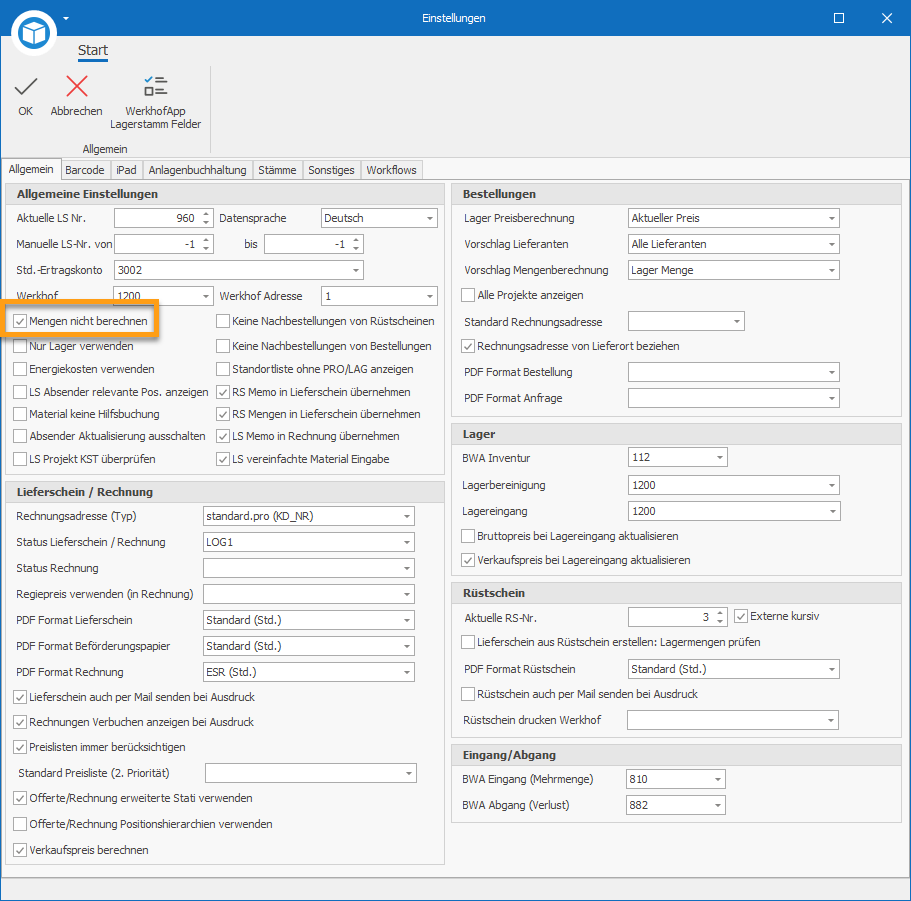Switch to the Barcode tab
Screen dimensions: 911x901
pyautogui.click(x=85, y=170)
